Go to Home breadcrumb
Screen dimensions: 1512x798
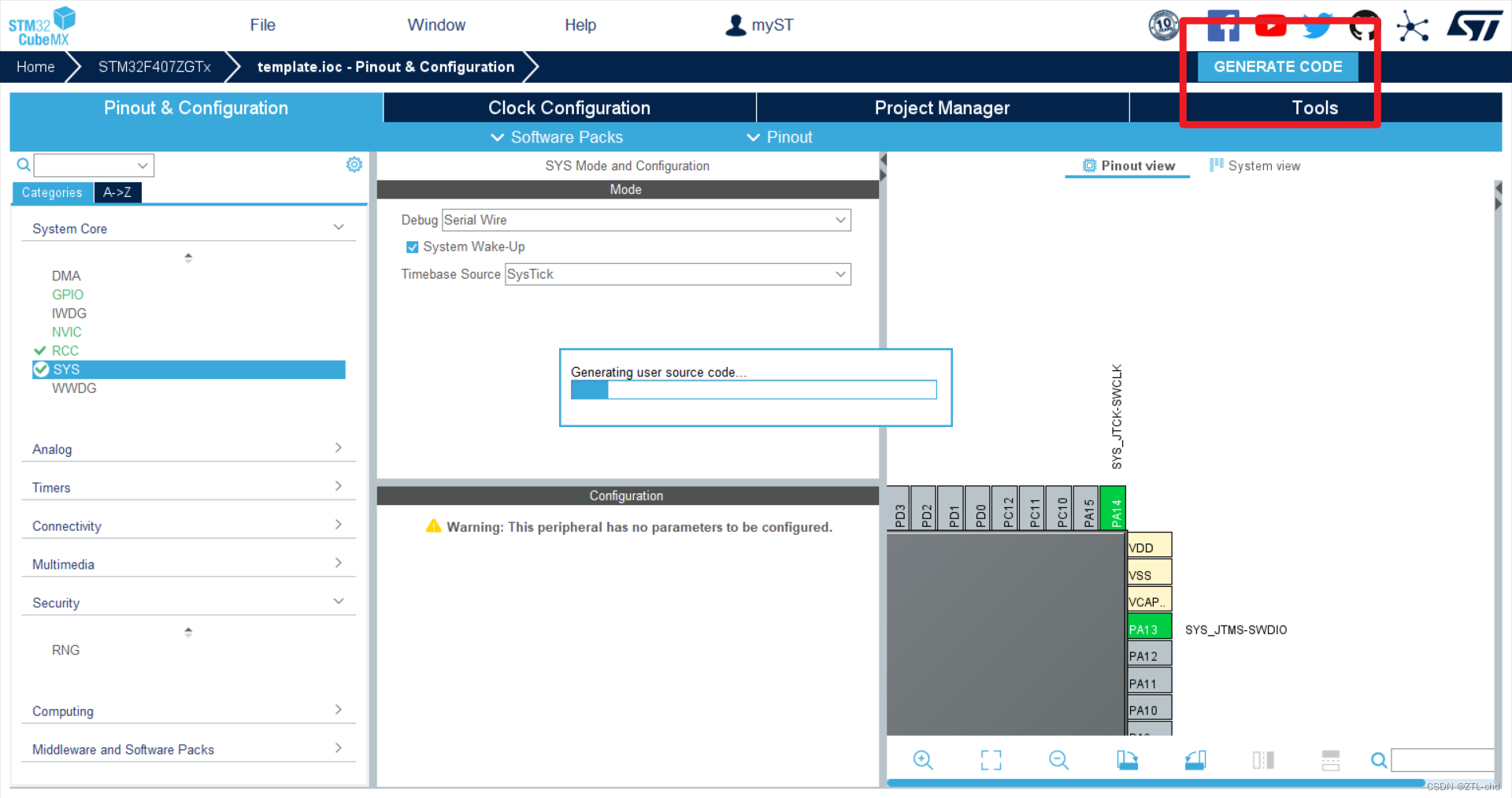(35, 67)
